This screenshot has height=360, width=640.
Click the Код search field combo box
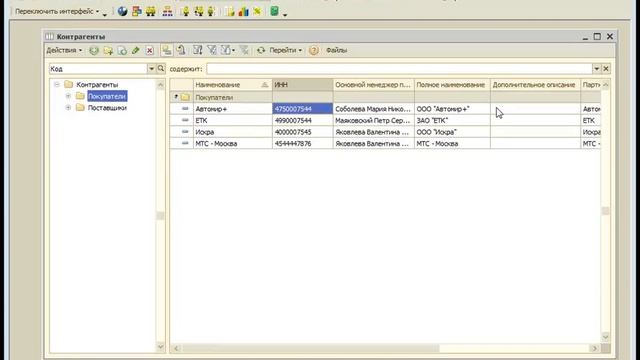98,69
